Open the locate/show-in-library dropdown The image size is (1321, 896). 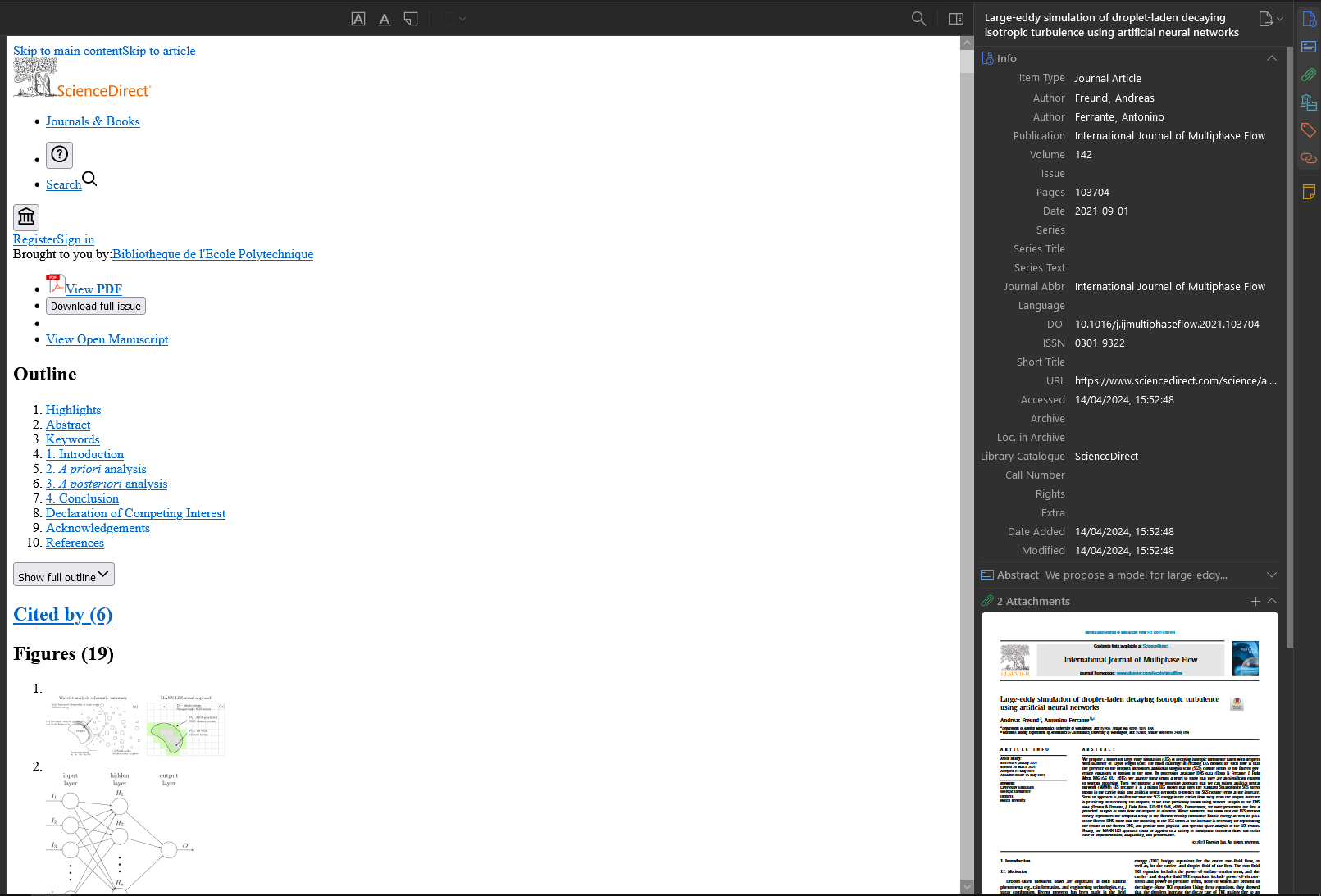pos(1271,19)
